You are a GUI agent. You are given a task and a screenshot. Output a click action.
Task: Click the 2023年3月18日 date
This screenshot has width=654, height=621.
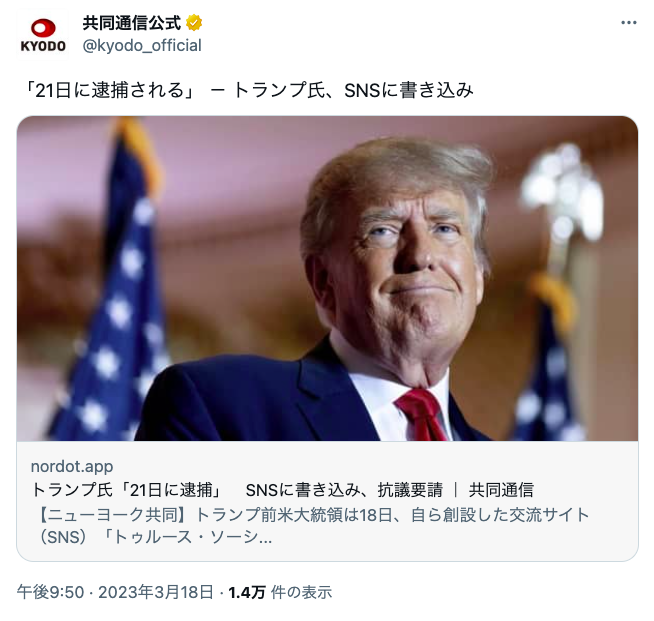click(156, 592)
